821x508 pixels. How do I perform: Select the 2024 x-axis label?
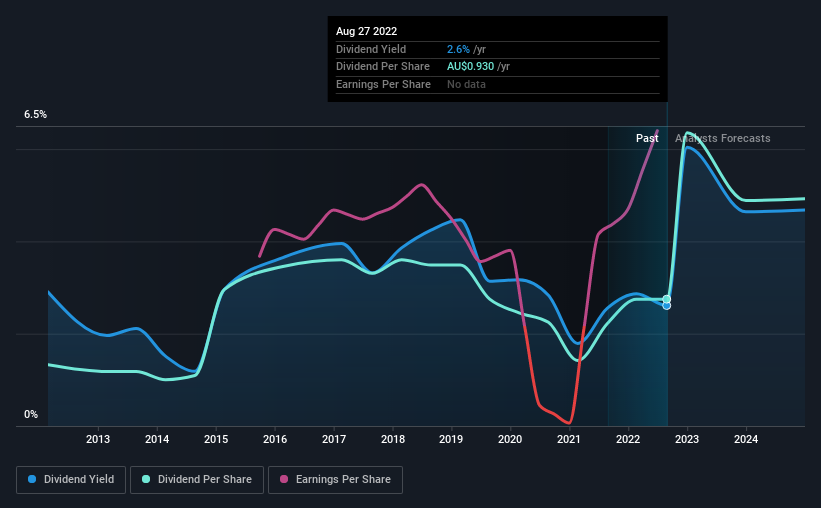[x=746, y=439]
